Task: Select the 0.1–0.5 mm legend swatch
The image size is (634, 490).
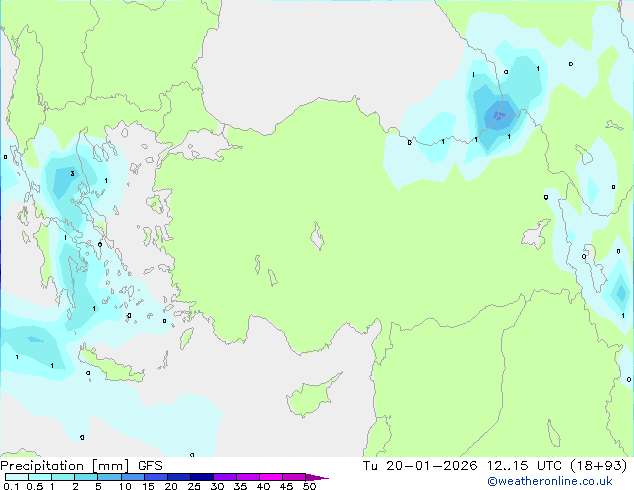Action: 17,477
